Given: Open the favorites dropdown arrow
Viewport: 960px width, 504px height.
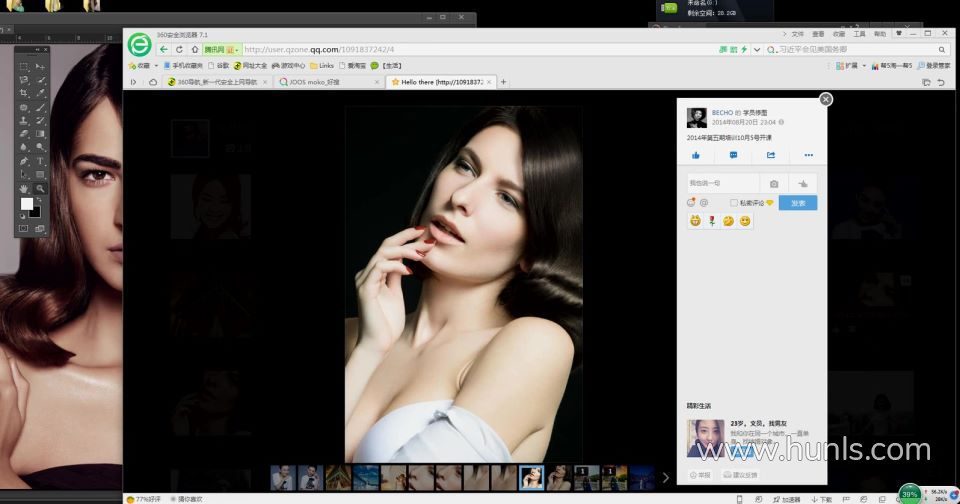Looking at the screenshot, I should pos(156,66).
